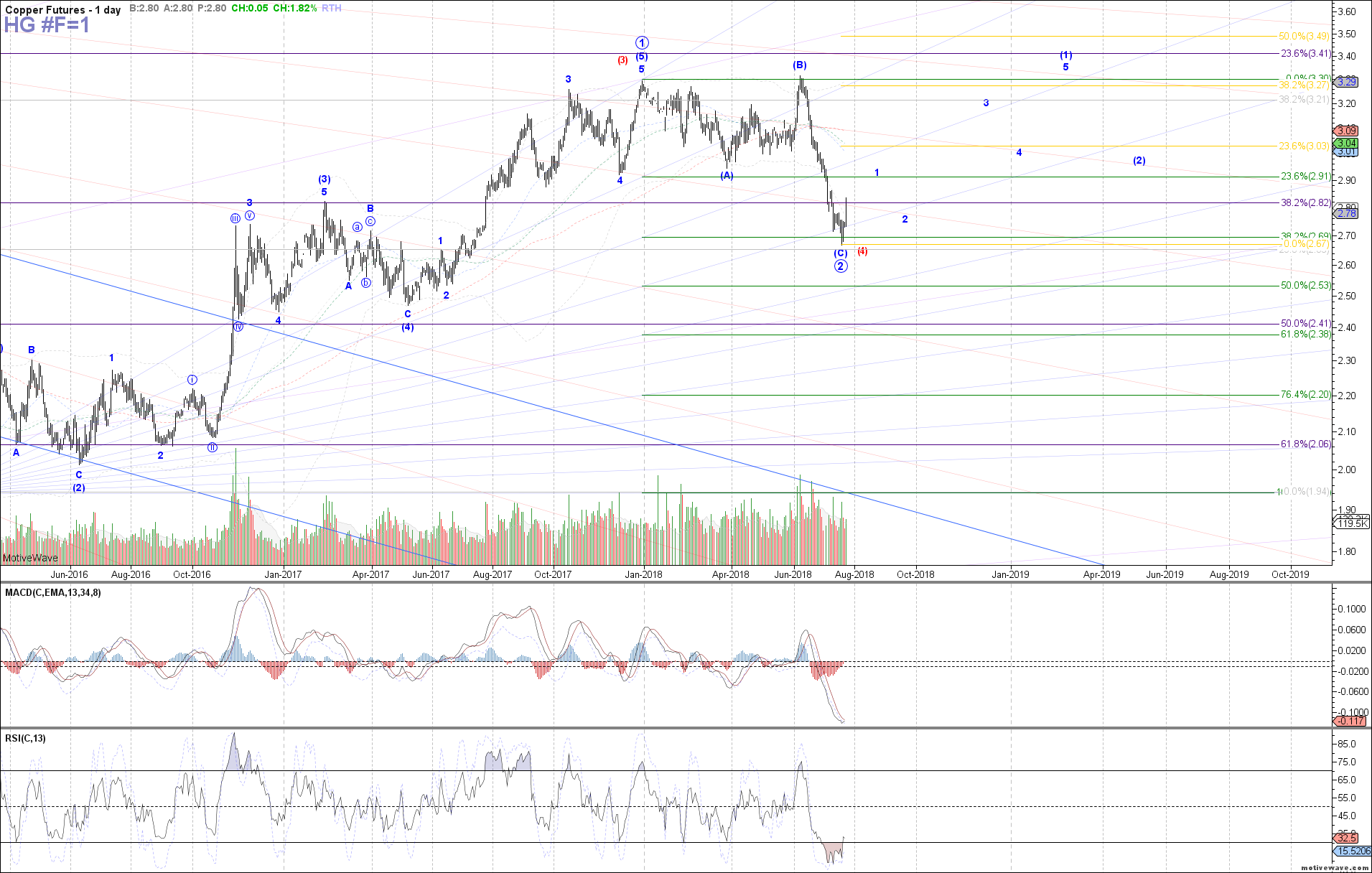The height and width of the screenshot is (873, 1372).
Task: Click the green 3.04 price tag on the price axis
Action: [1345, 143]
